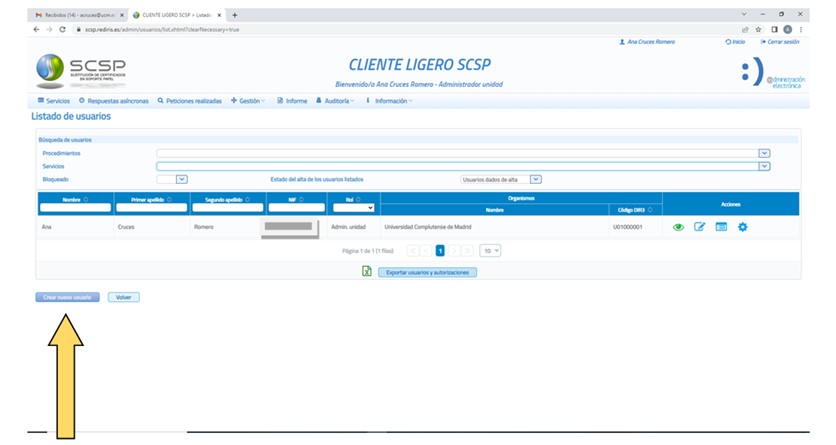Change rows per page dropdown showing 10
The image size is (836, 445).
click(x=490, y=250)
